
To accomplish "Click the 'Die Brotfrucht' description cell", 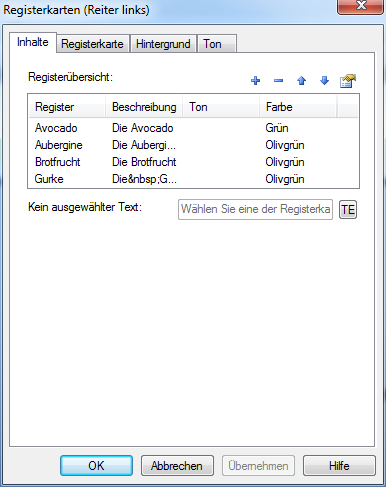I will point(144,162).
